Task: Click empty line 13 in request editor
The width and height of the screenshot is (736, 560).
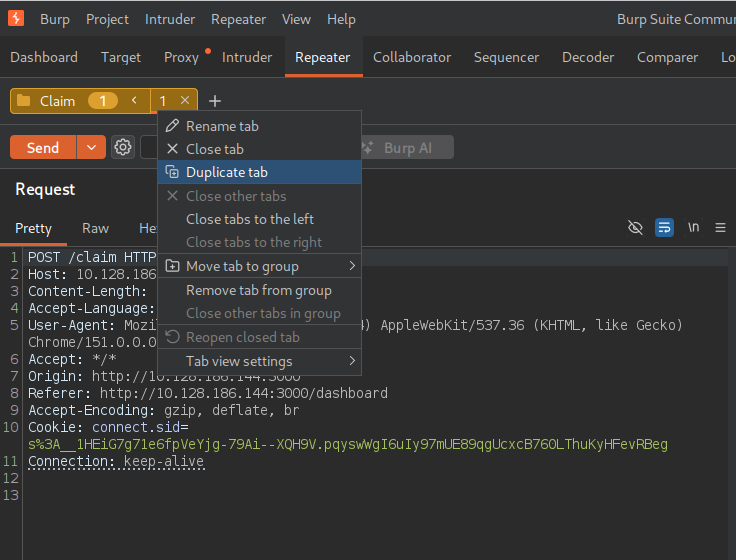Action: click(376, 495)
